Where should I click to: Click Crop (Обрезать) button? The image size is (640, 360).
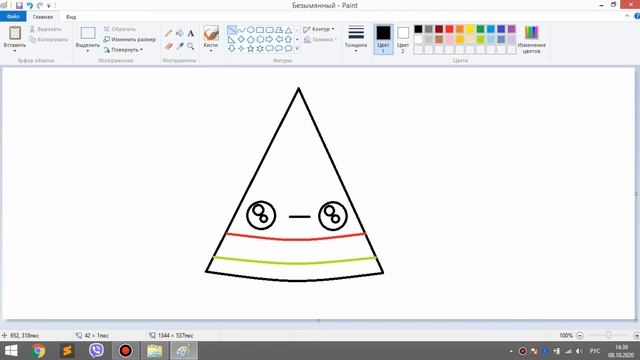pyautogui.click(x=120, y=29)
